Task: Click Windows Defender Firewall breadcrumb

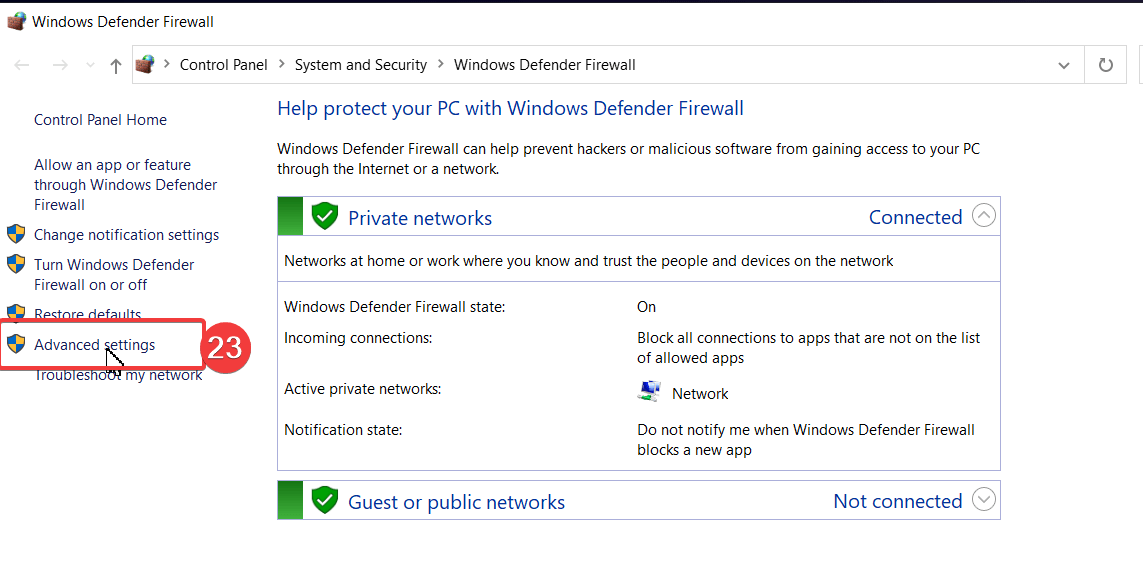Action: coord(545,65)
